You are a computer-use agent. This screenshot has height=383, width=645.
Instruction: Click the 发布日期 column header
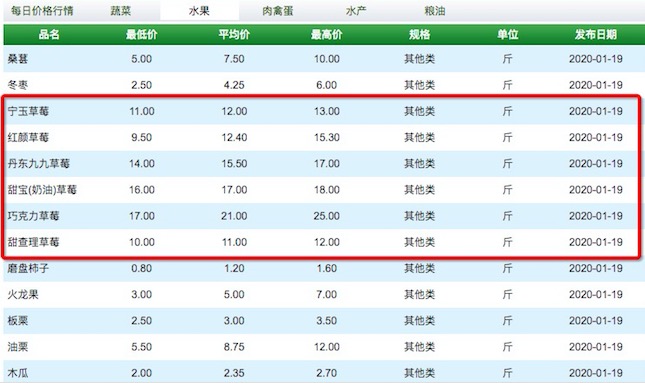point(596,35)
